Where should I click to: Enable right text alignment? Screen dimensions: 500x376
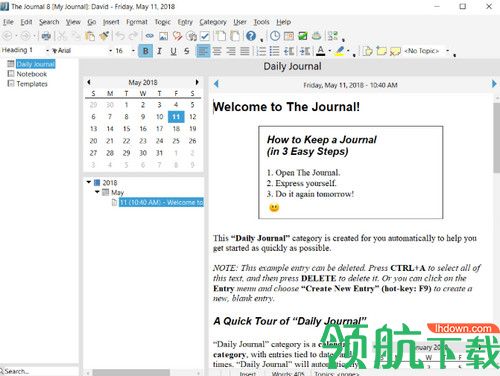click(x=231, y=51)
